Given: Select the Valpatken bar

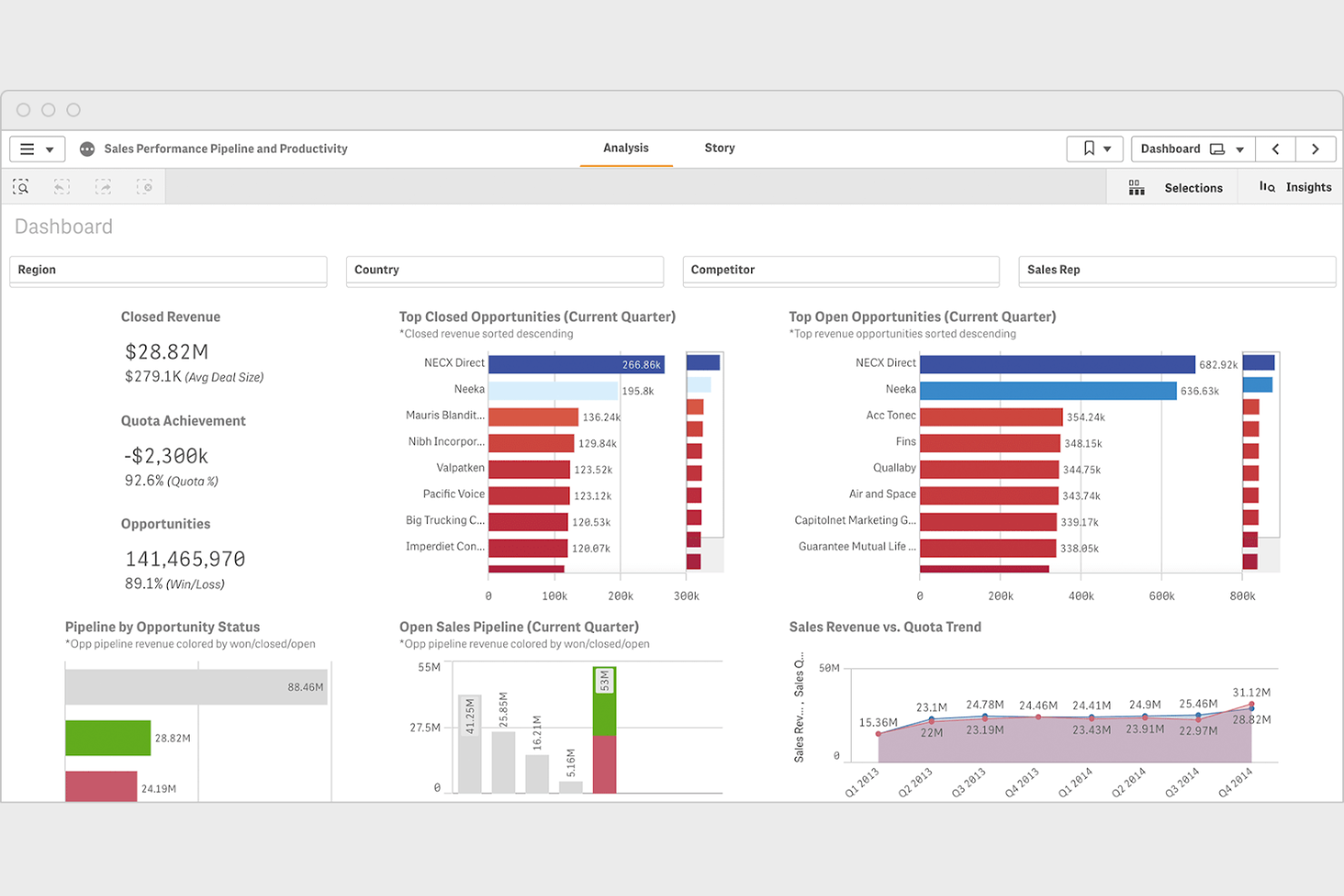Looking at the screenshot, I should tap(529, 469).
